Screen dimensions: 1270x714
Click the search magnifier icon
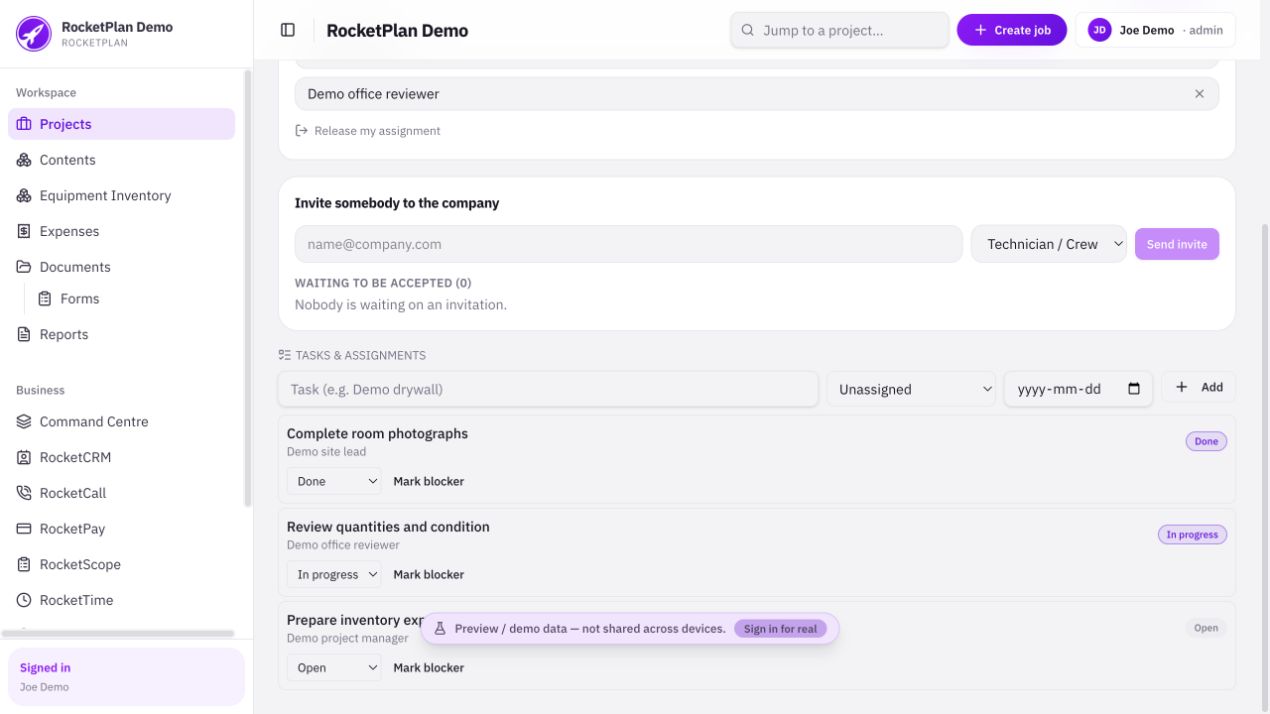click(748, 30)
